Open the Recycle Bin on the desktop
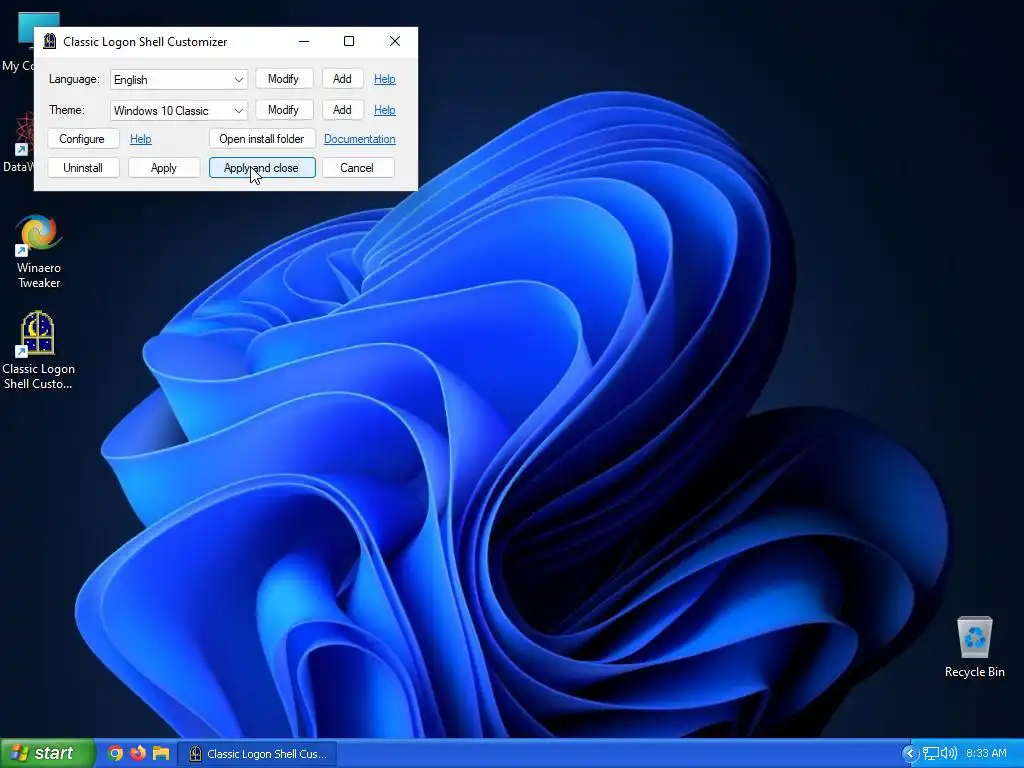 point(974,647)
